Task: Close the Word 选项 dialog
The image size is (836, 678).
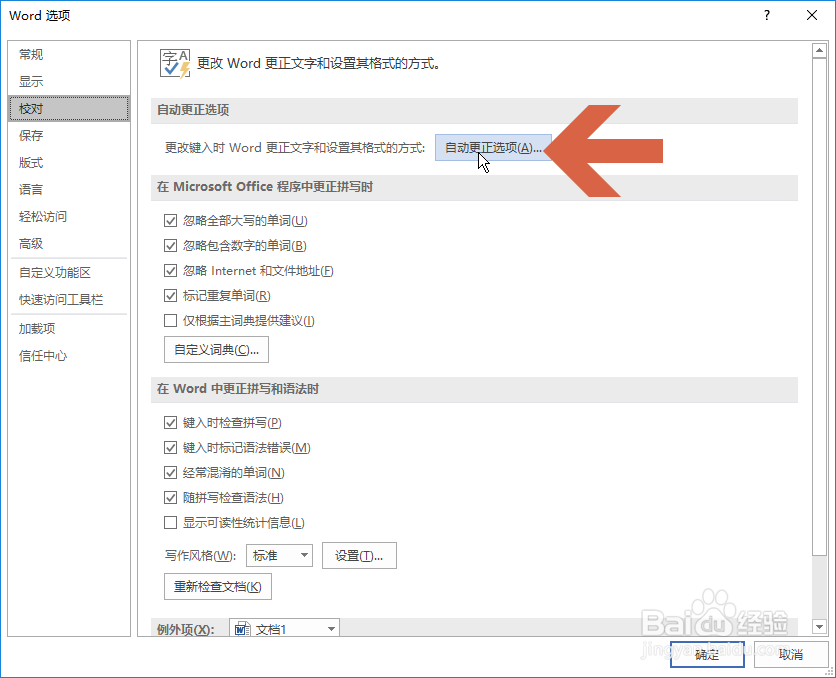Action: click(x=811, y=15)
